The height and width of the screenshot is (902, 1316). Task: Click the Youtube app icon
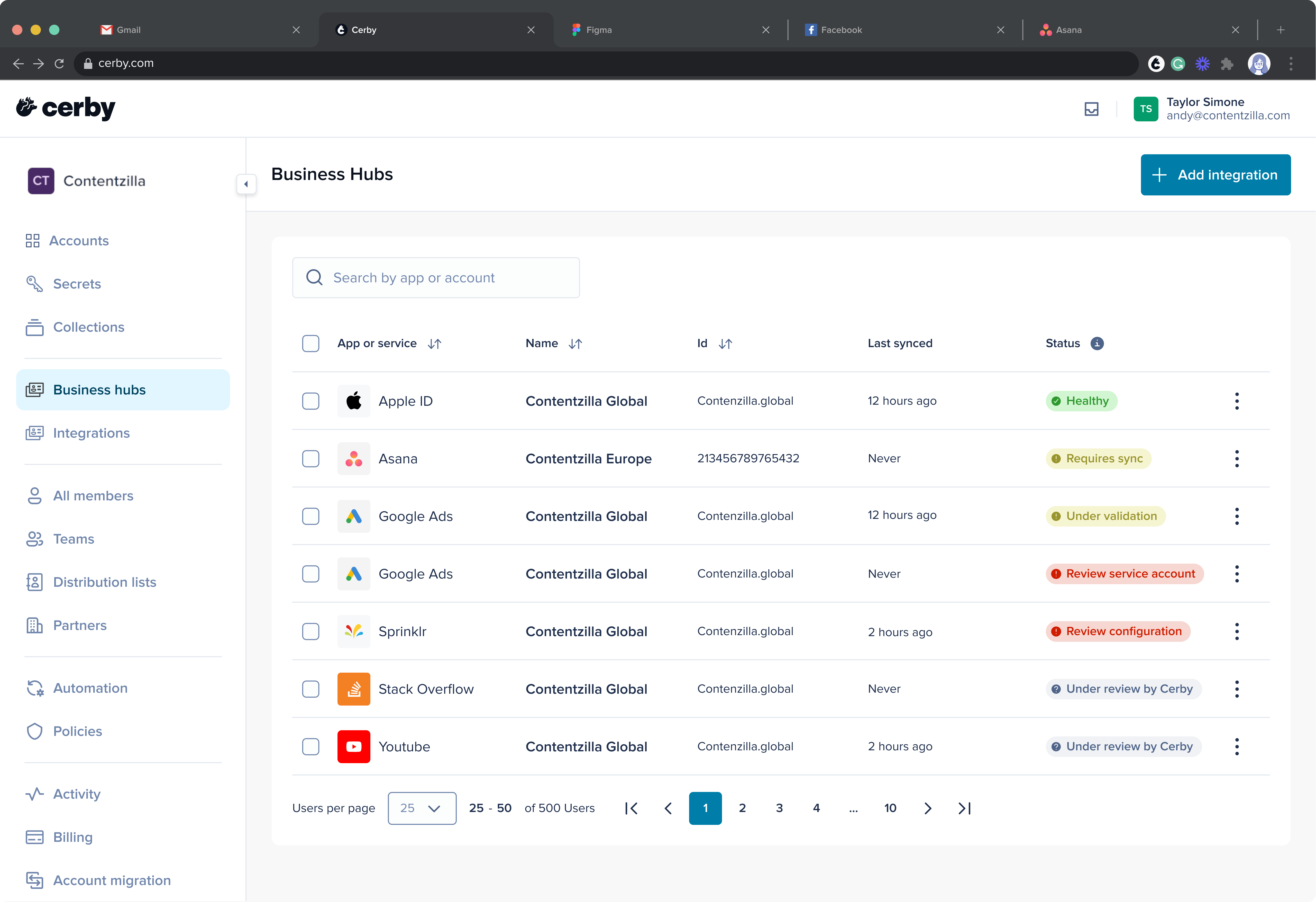click(354, 746)
